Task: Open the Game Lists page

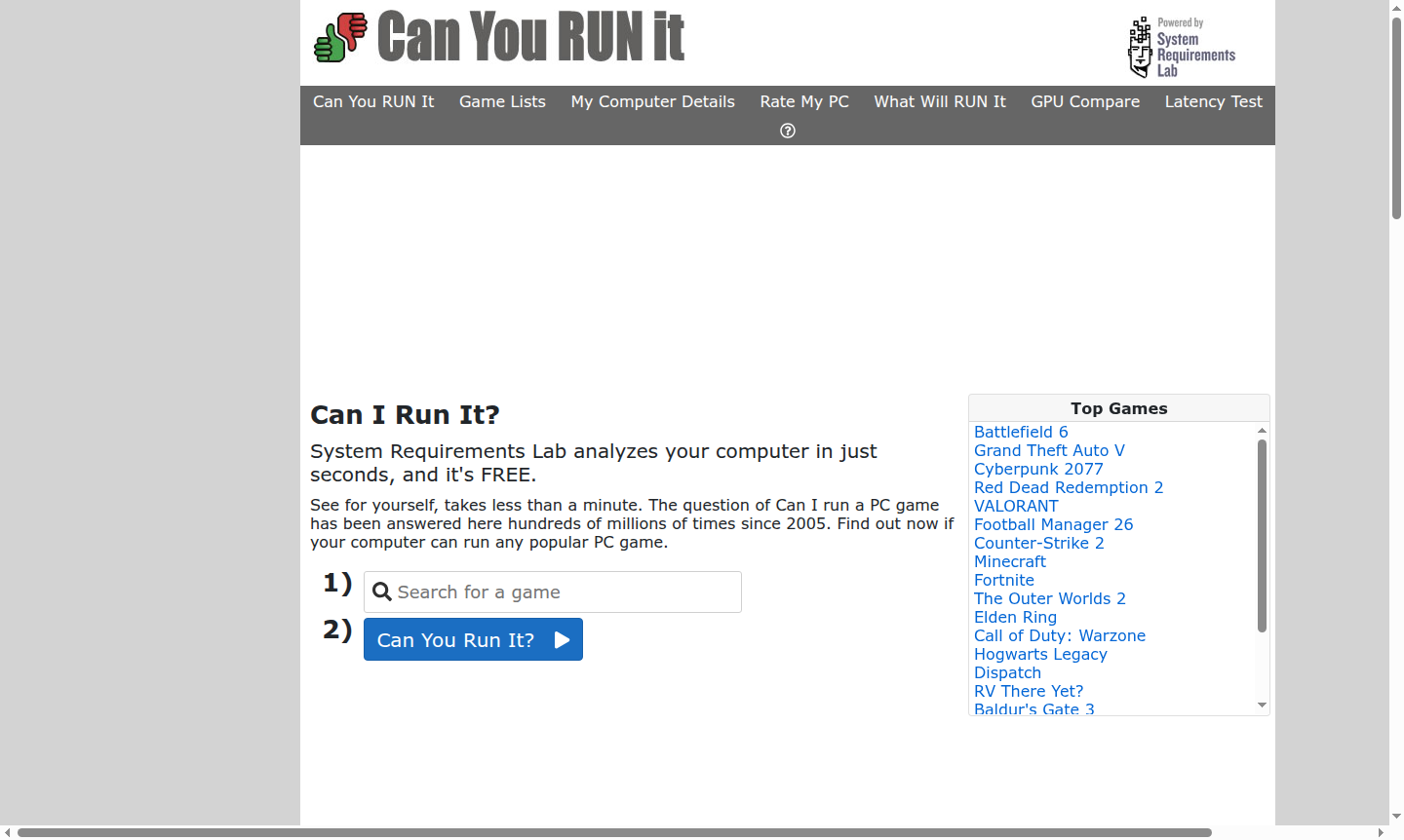Action: pos(502,101)
